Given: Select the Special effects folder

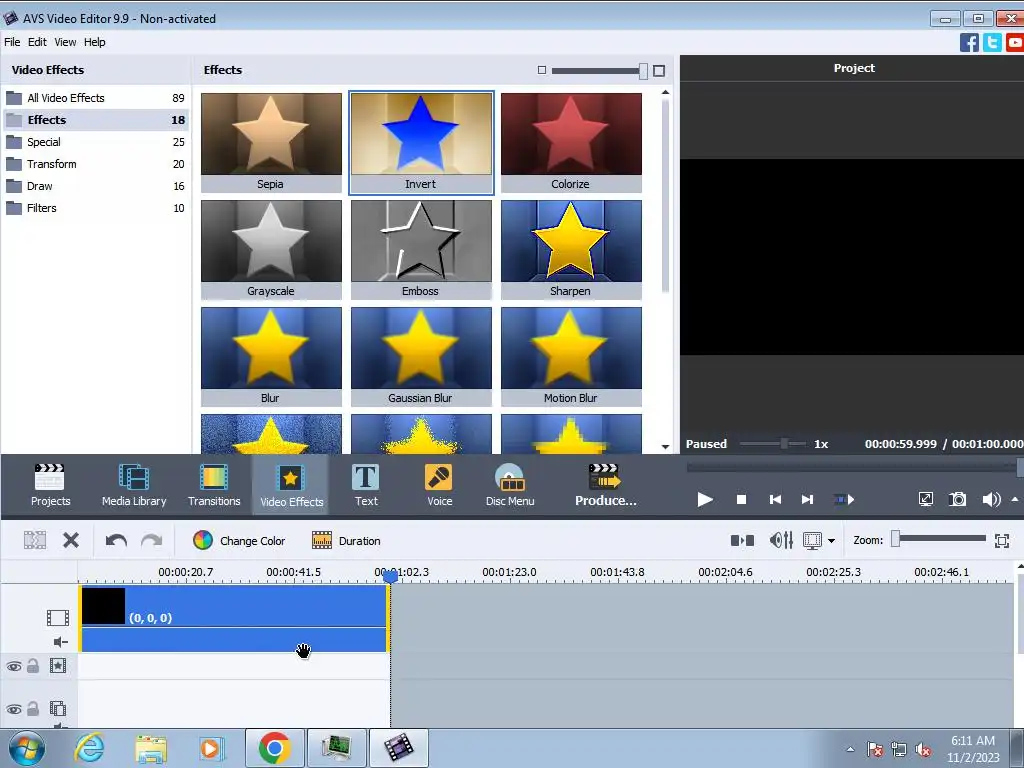Looking at the screenshot, I should (x=95, y=142).
